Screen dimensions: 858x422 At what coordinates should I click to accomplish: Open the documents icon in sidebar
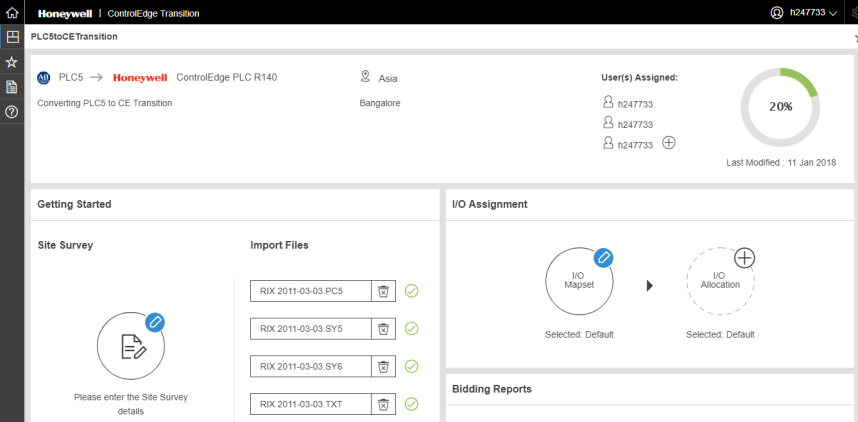tap(11, 86)
